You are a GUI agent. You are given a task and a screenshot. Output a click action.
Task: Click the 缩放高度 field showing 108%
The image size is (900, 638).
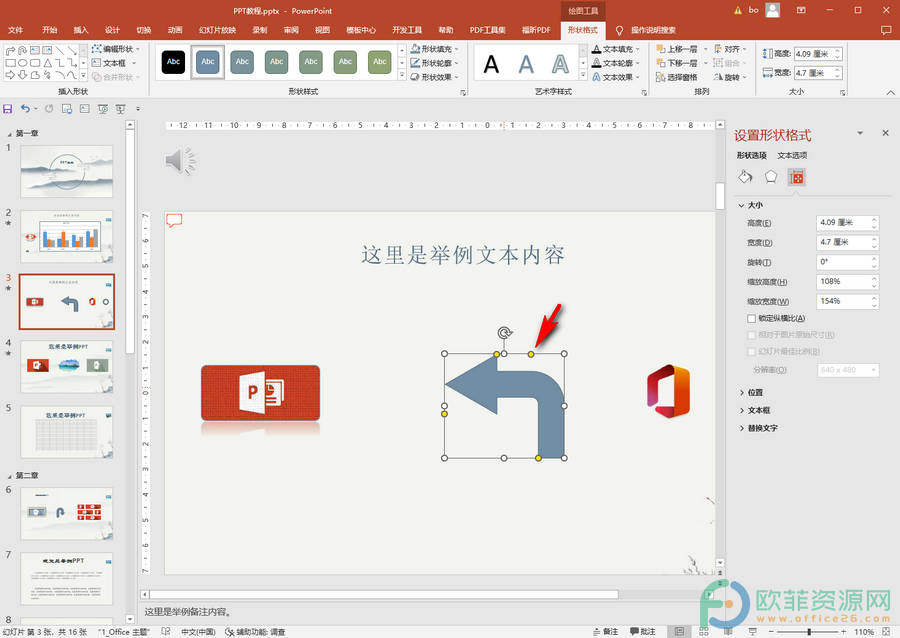(x=847, y=282)
